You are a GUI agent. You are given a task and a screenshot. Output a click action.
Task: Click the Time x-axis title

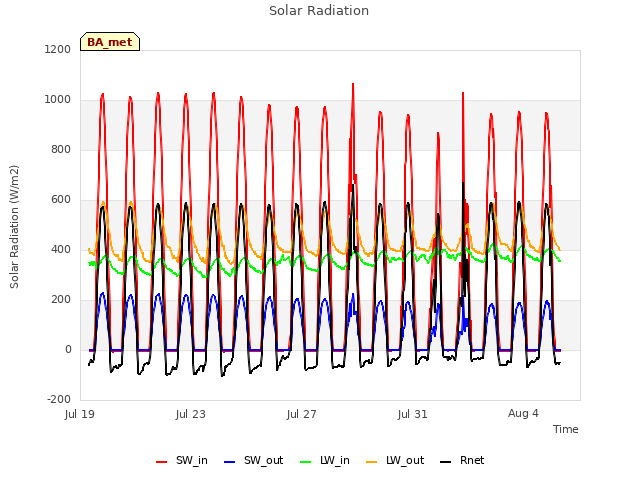pos(566,429)
